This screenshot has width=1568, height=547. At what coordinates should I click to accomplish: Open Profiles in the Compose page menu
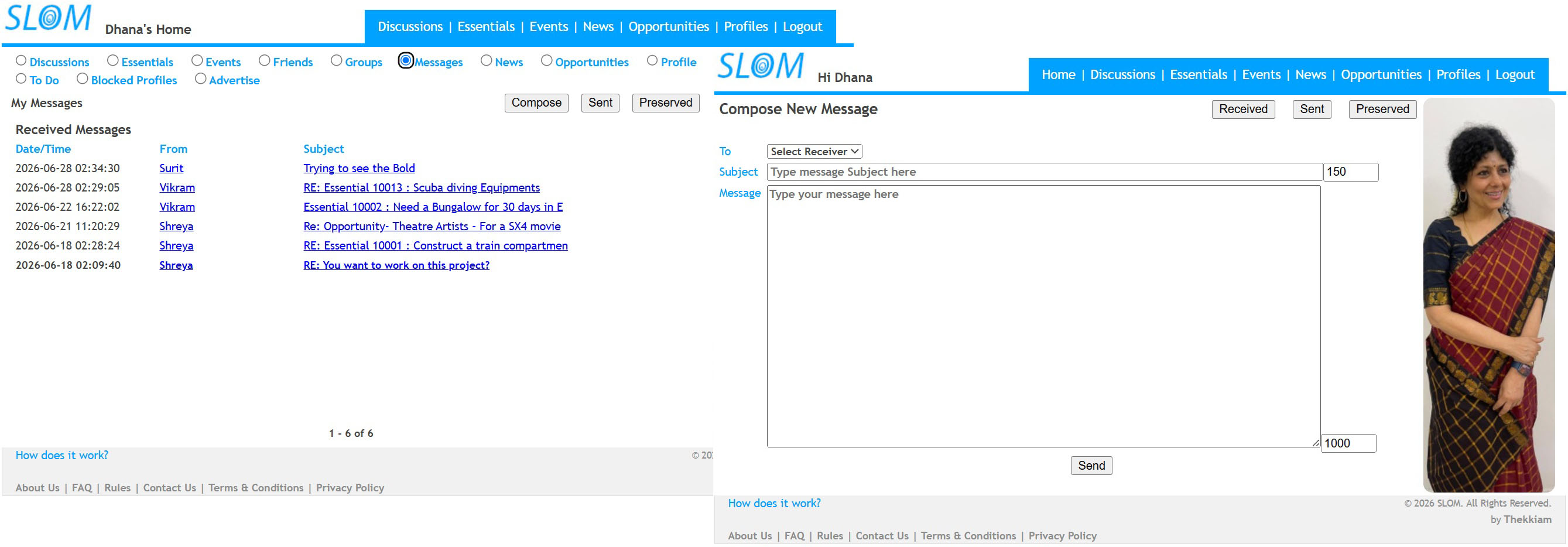point(1459,75)
